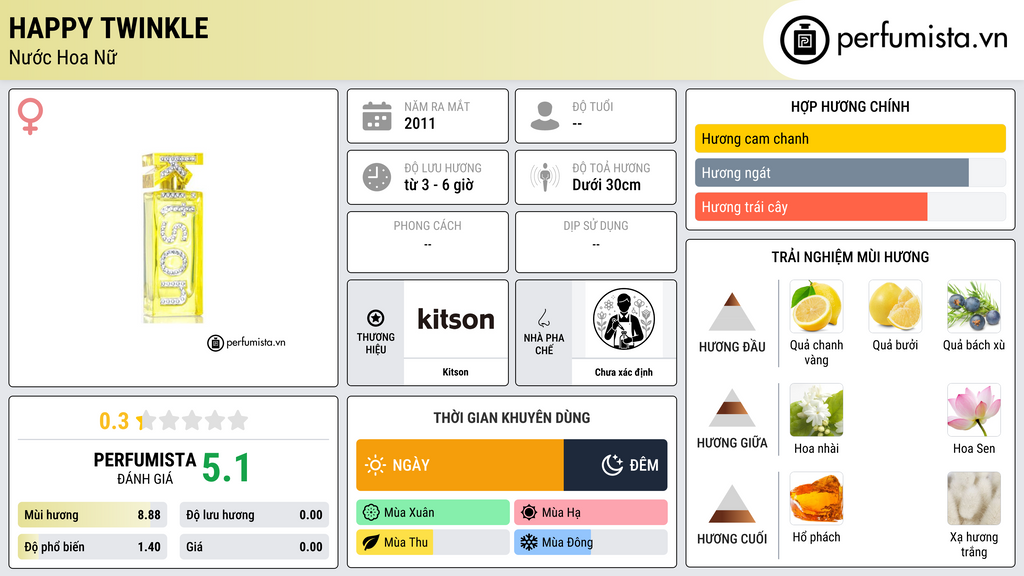The width and height of the screenshot is (1024, 576).
Task: Click the sun icon for Mùa Hạ
Action: (529, 513)
